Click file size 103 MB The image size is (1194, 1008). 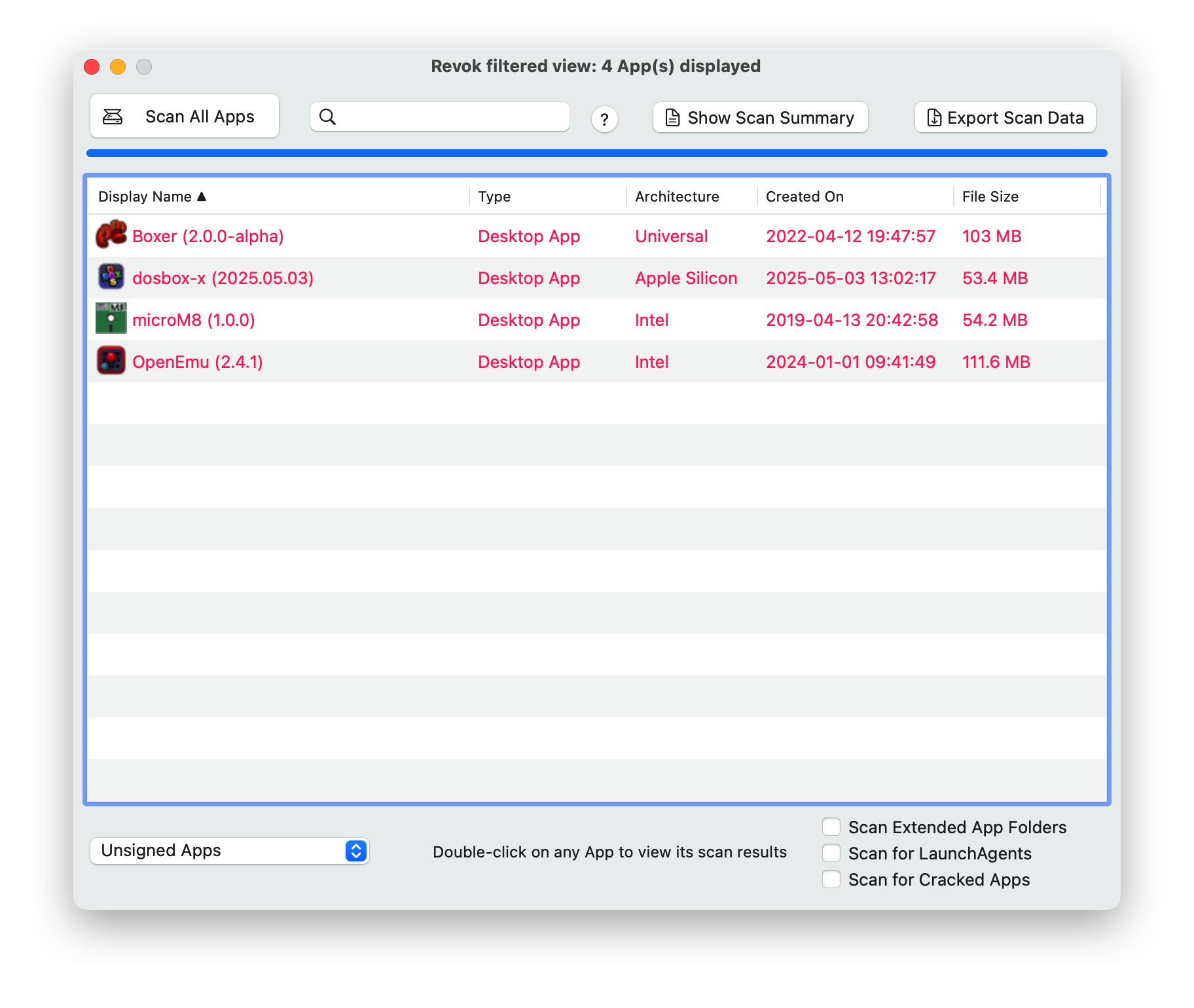point(992,236)
